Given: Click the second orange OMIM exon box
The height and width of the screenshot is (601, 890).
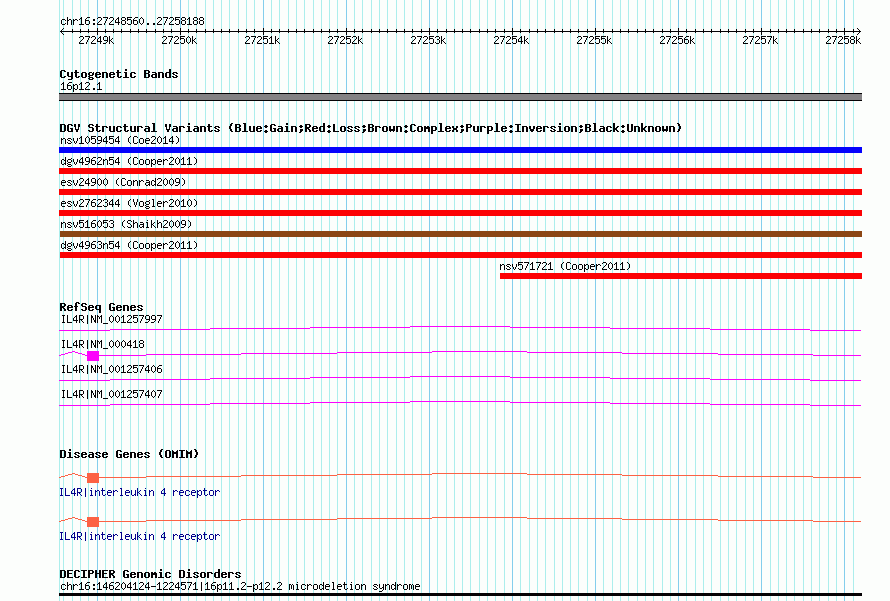Looking at the screenshot, I should 93,522.
